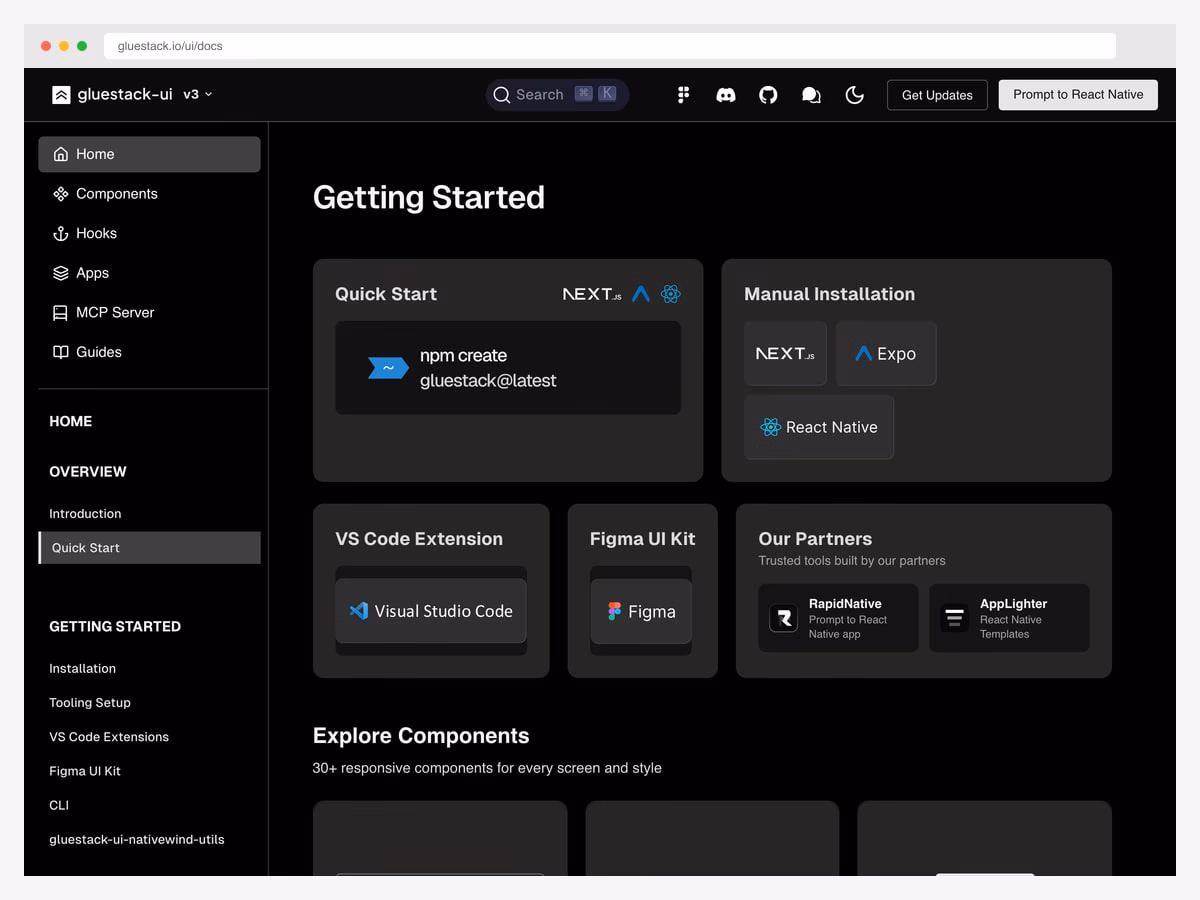Open the Figma icon link in header
1200x900 pixels.
[x=684, y=95]
